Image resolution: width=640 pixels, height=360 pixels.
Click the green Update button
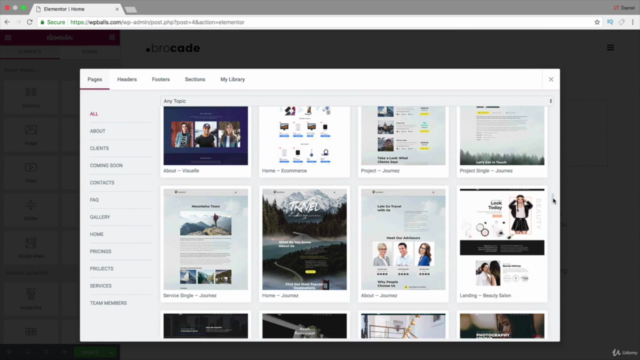[90, 352]
